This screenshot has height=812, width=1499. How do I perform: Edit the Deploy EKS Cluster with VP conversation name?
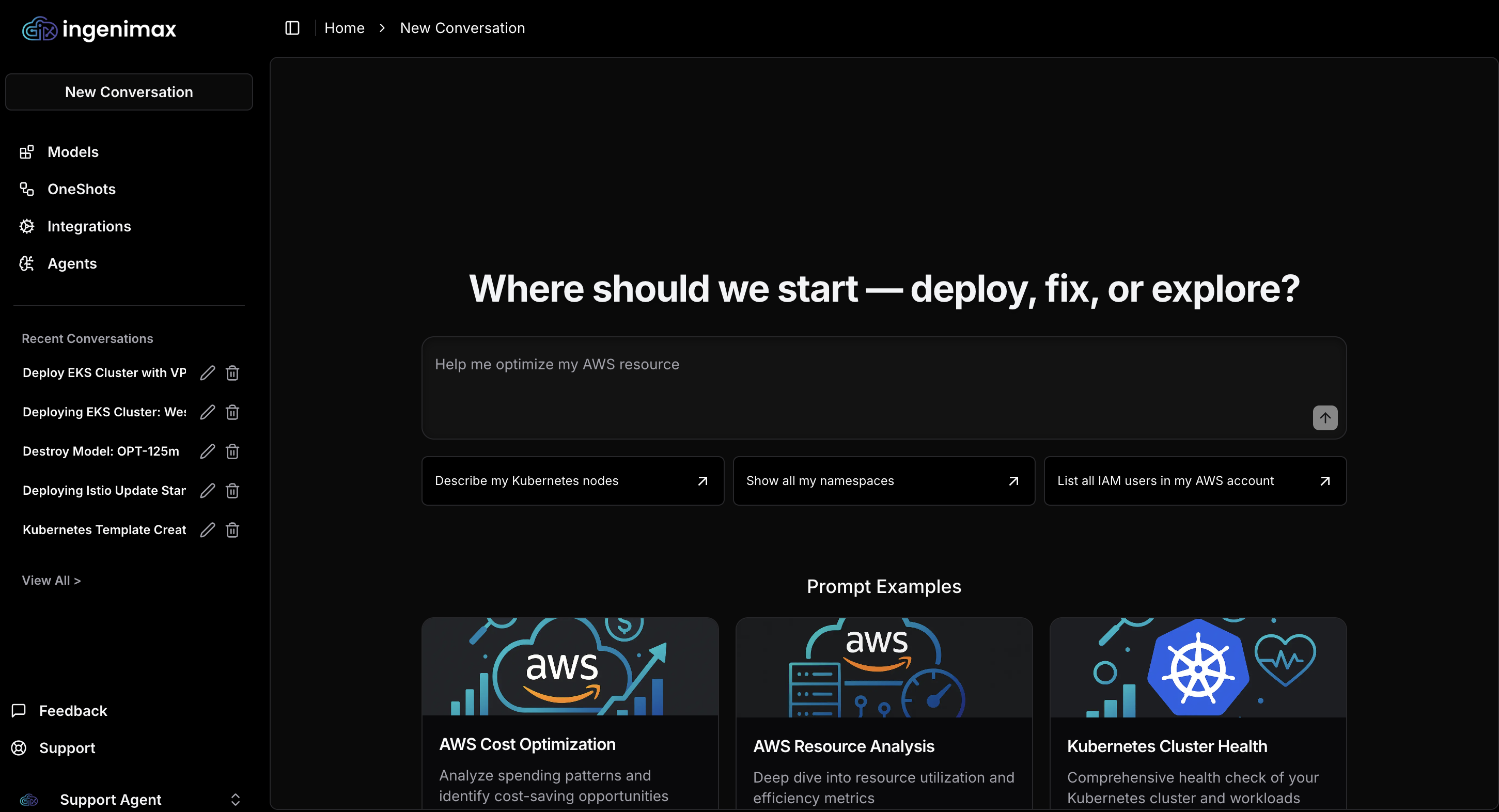pyautogui.click(x=208, y=372)
